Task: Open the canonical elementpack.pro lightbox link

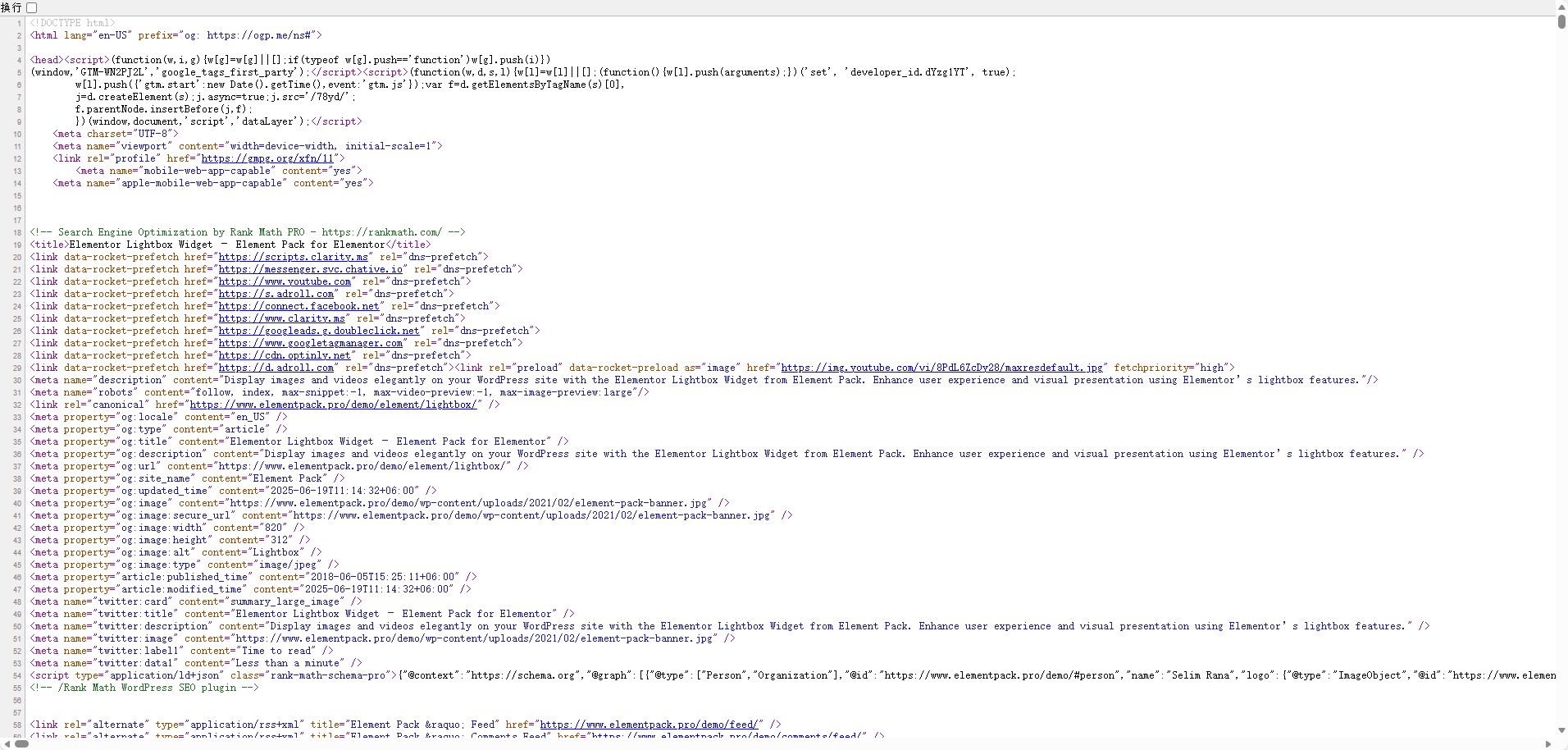Action: [x=335, y=405]
